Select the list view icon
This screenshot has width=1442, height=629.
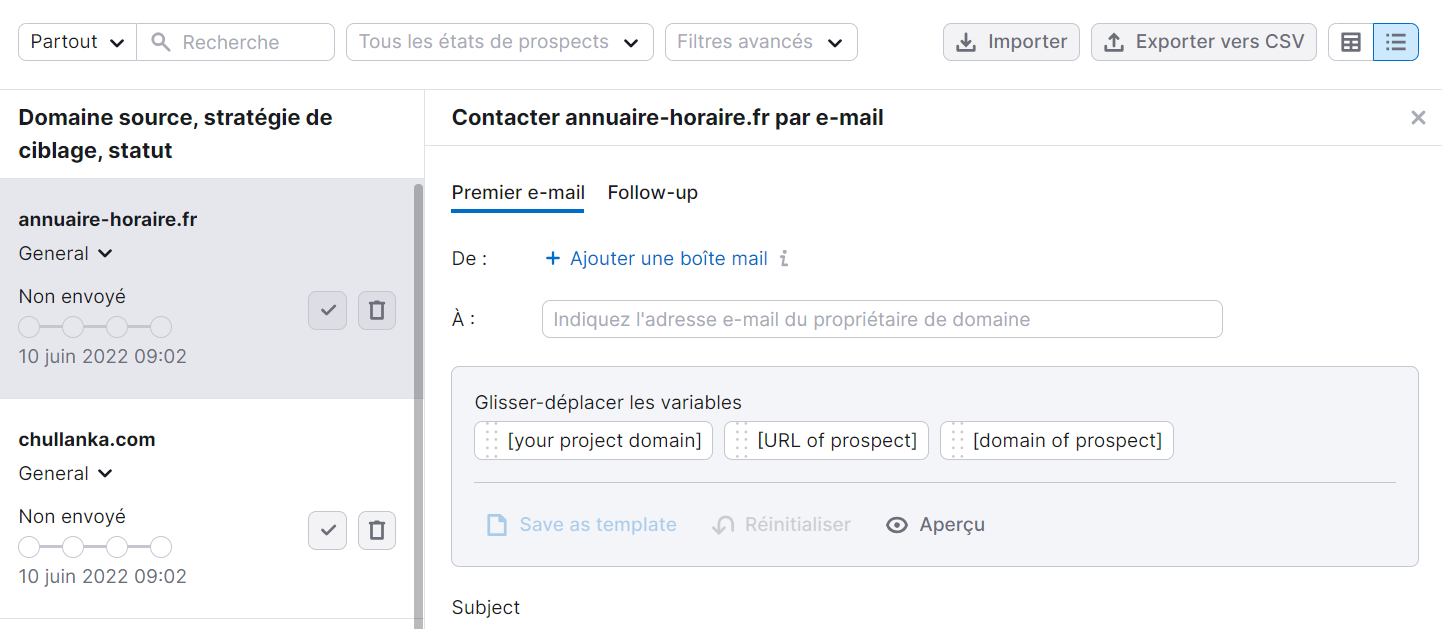coord(1397,42)
